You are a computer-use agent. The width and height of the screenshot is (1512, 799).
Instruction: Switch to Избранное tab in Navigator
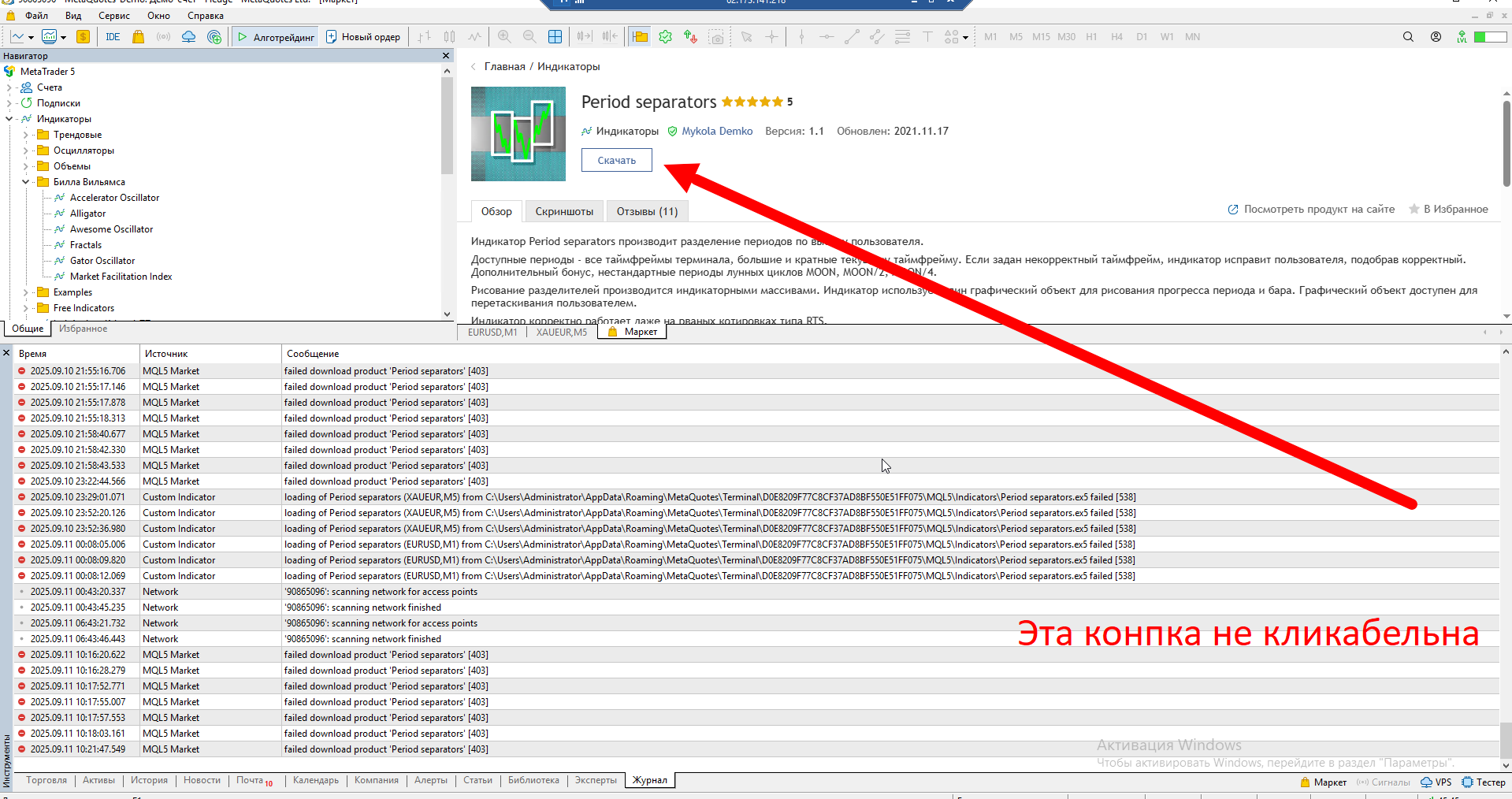pos(83,329)
